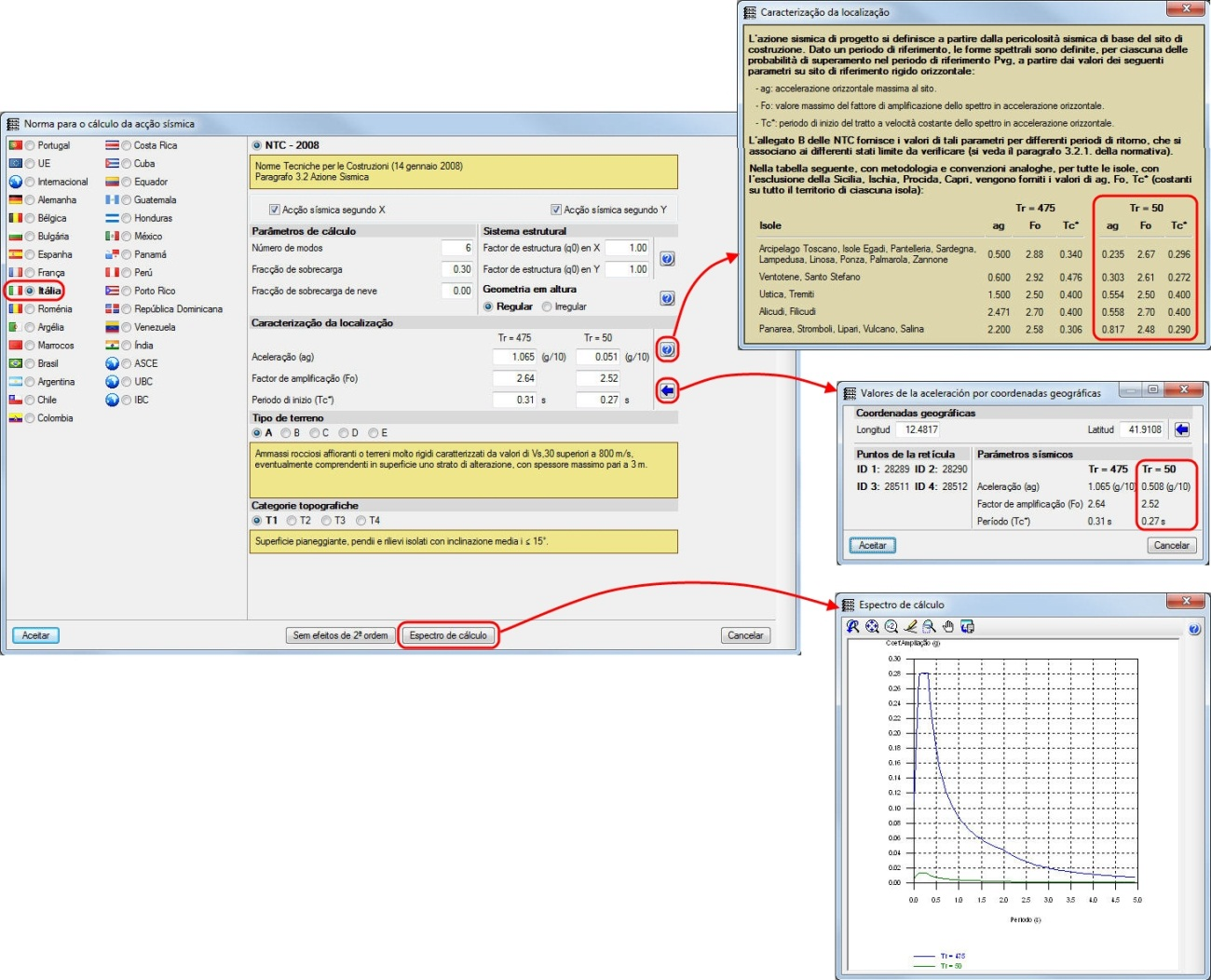The height and width of the screenshot is (980, 1211).
Task: Click the Factor de amplificação Tr = 475 field
Action: click(x=515, y=378)
